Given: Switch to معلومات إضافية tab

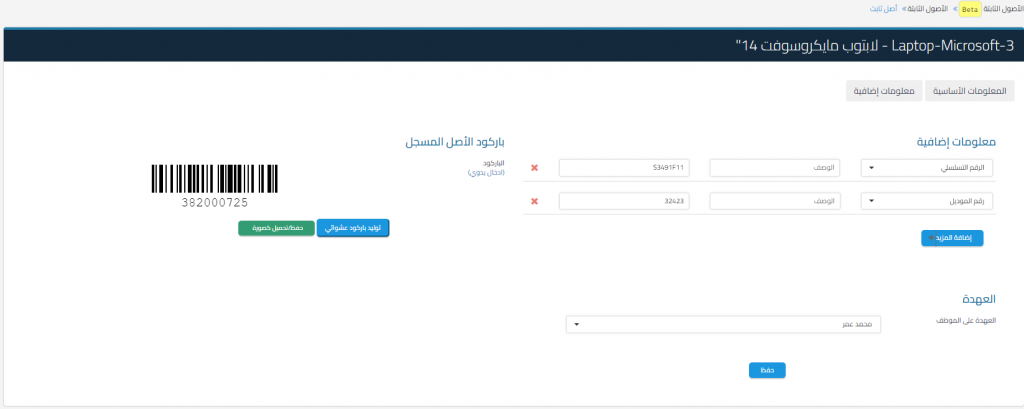Looking at the screenshot, I should pos(884,91).
